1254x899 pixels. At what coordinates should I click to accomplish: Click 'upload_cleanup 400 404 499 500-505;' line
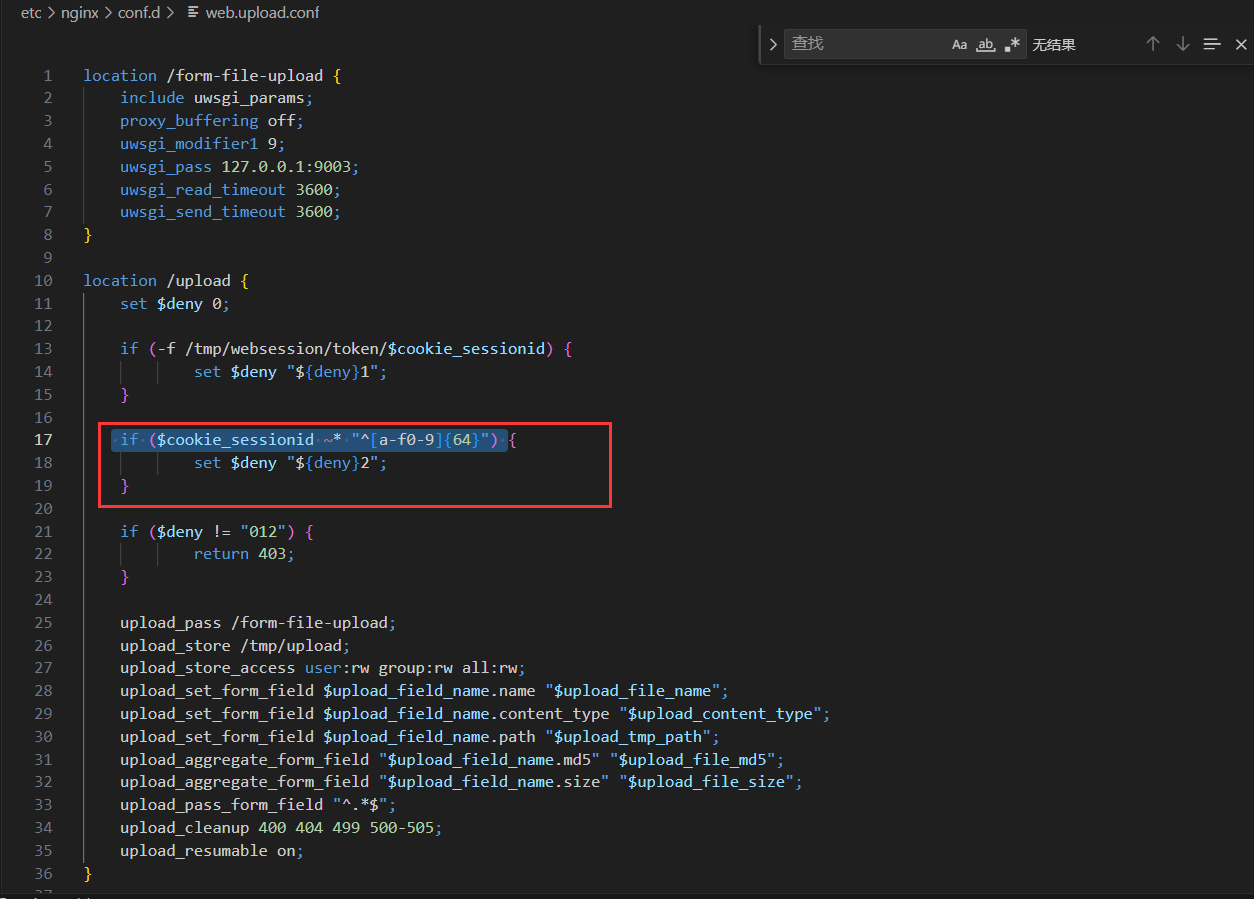point(281,828)
